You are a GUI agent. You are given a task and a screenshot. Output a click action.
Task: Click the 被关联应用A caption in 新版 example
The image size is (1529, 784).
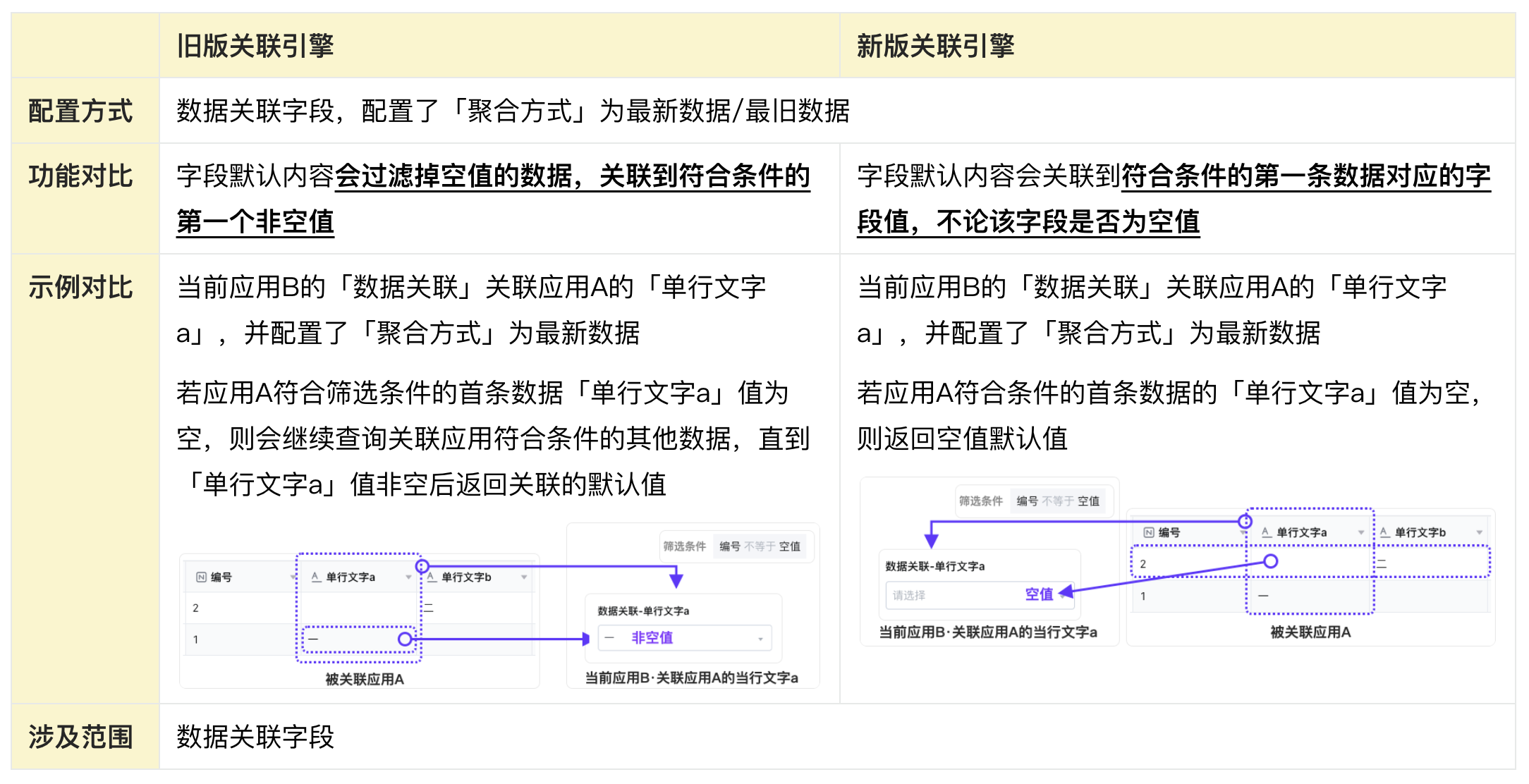(1310, 632)
